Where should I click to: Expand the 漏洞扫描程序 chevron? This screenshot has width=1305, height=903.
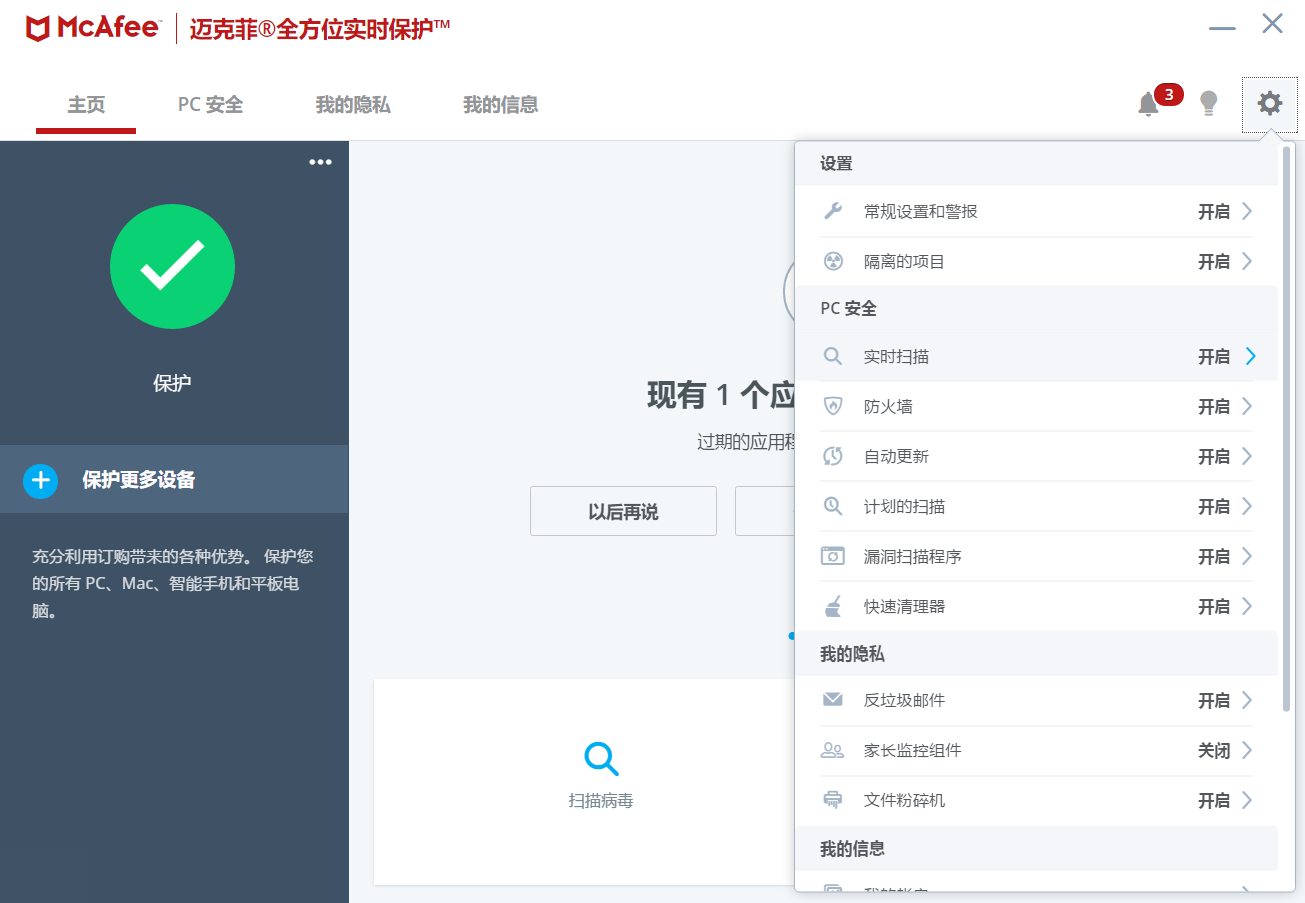[x=1247, y=556]
